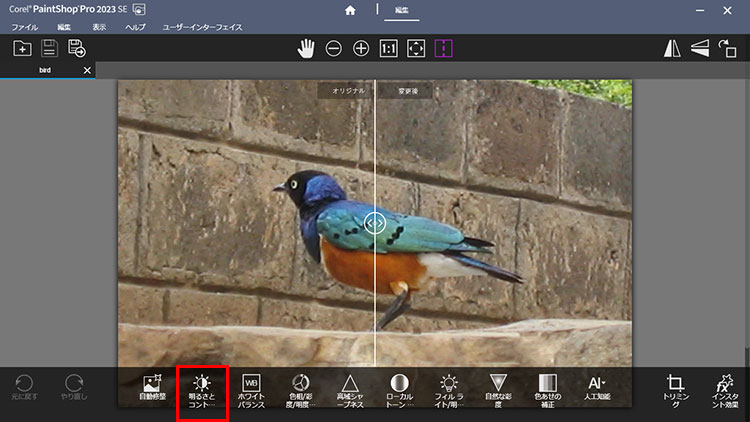
Task: Close the bird document tab
Action: tap(87, 70)
